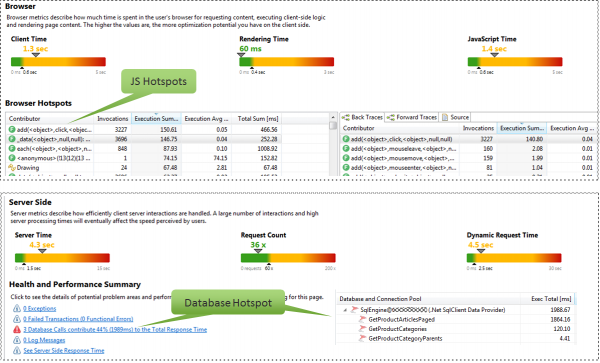Click icon beside GetProductCategories
This screenshot has width=600, height=363.
(362, 329)
